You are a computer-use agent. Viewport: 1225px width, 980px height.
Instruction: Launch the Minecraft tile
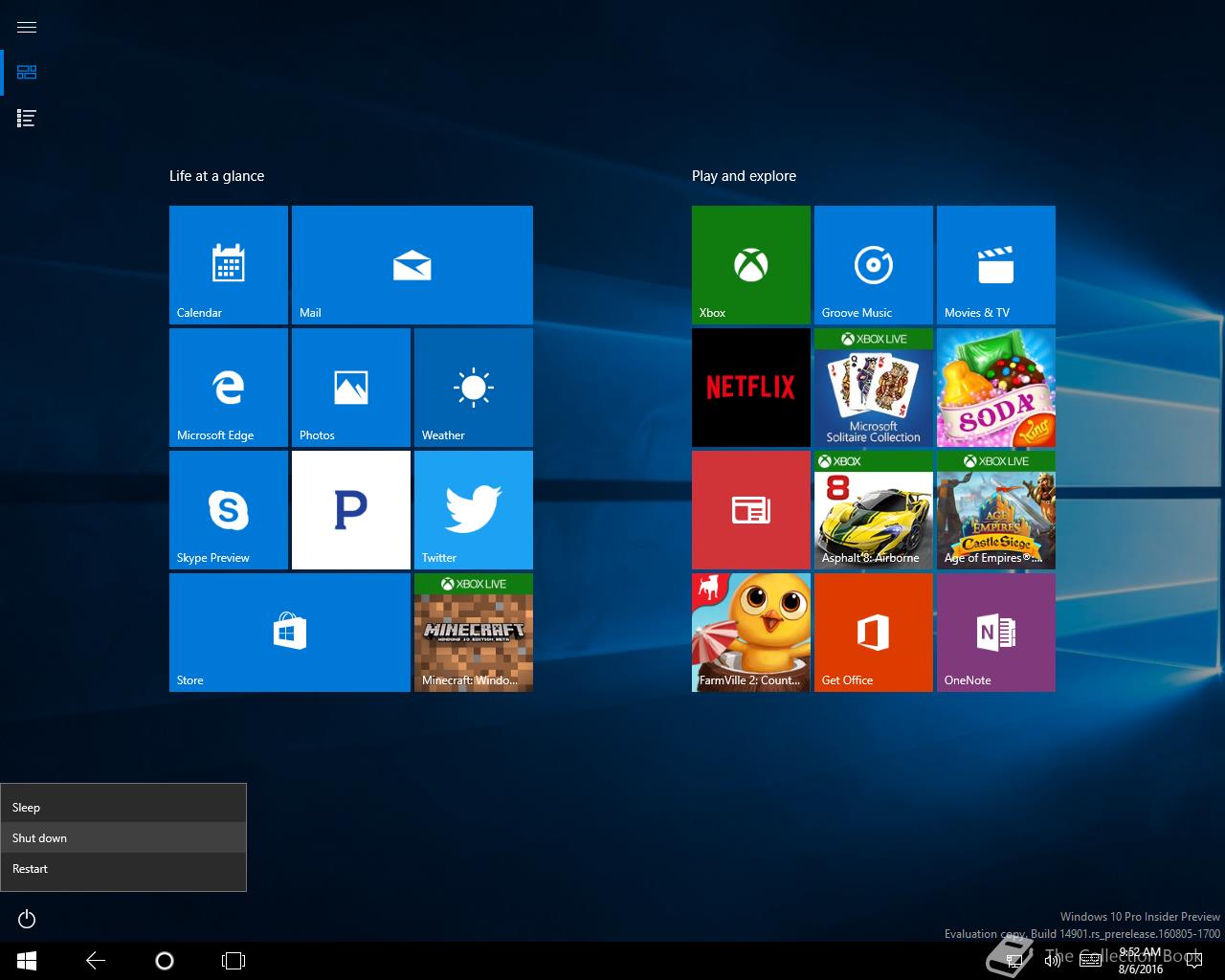474,633
